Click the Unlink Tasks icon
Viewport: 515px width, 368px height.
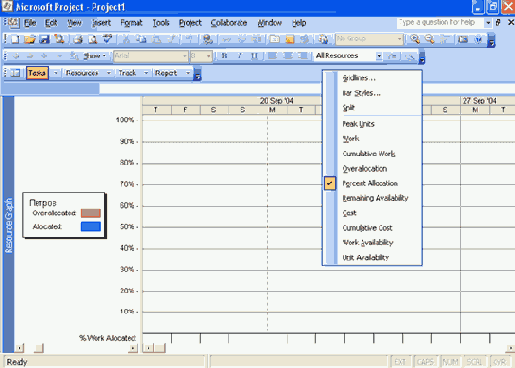(242, 39)
